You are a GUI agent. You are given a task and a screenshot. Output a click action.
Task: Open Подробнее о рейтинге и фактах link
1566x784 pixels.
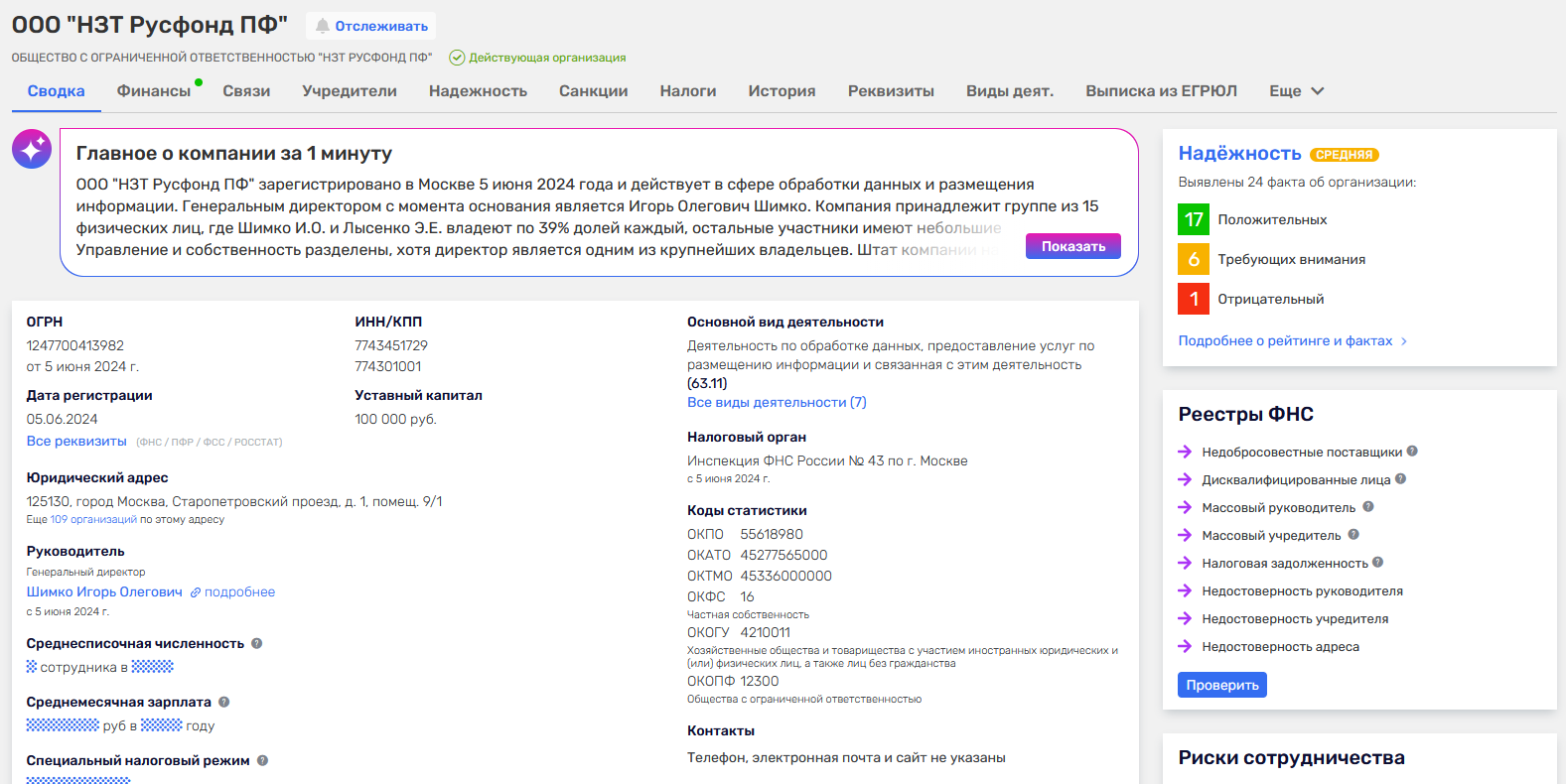coord(1285,340)
